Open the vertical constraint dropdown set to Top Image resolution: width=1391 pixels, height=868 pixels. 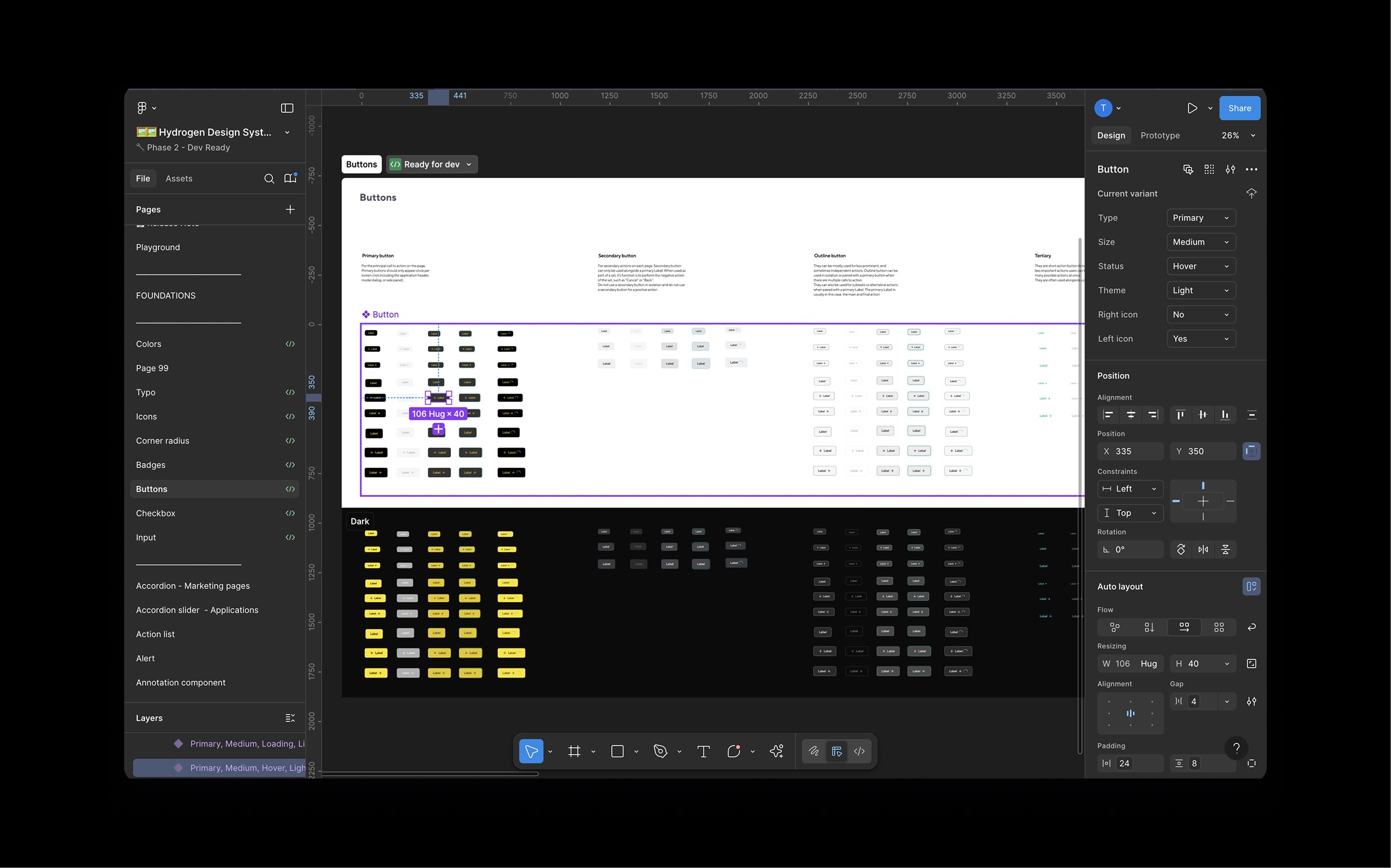point(1130,513)
